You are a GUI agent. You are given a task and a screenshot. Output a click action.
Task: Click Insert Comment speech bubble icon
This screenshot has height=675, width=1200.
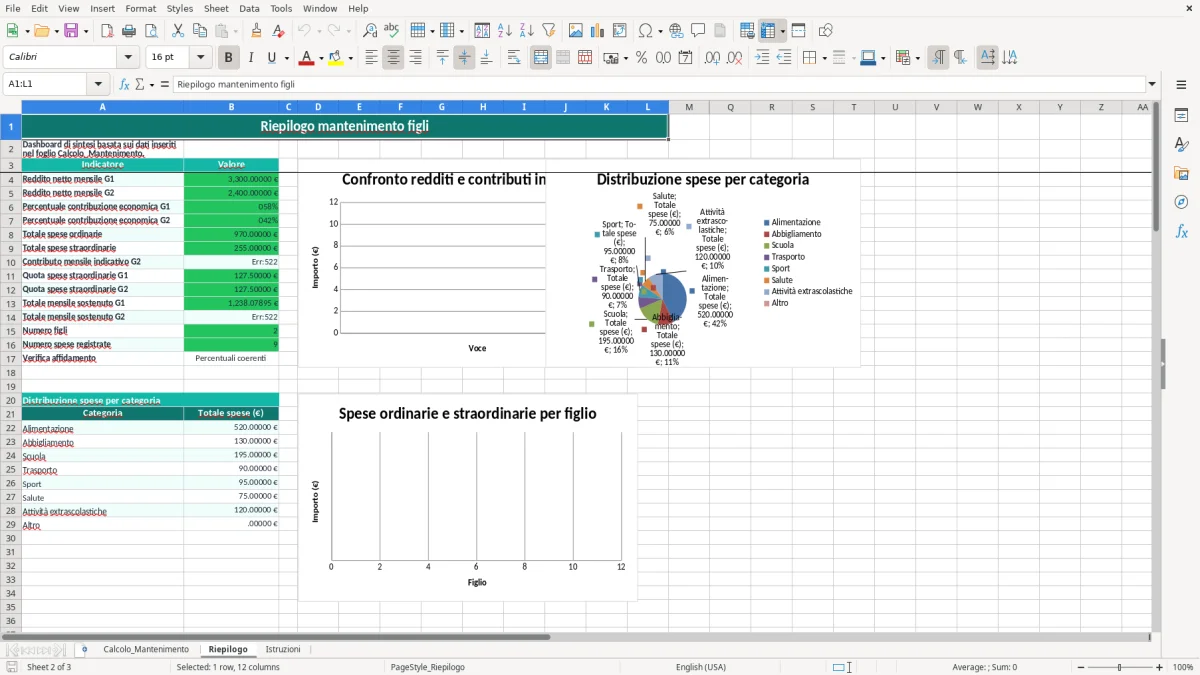698,31
